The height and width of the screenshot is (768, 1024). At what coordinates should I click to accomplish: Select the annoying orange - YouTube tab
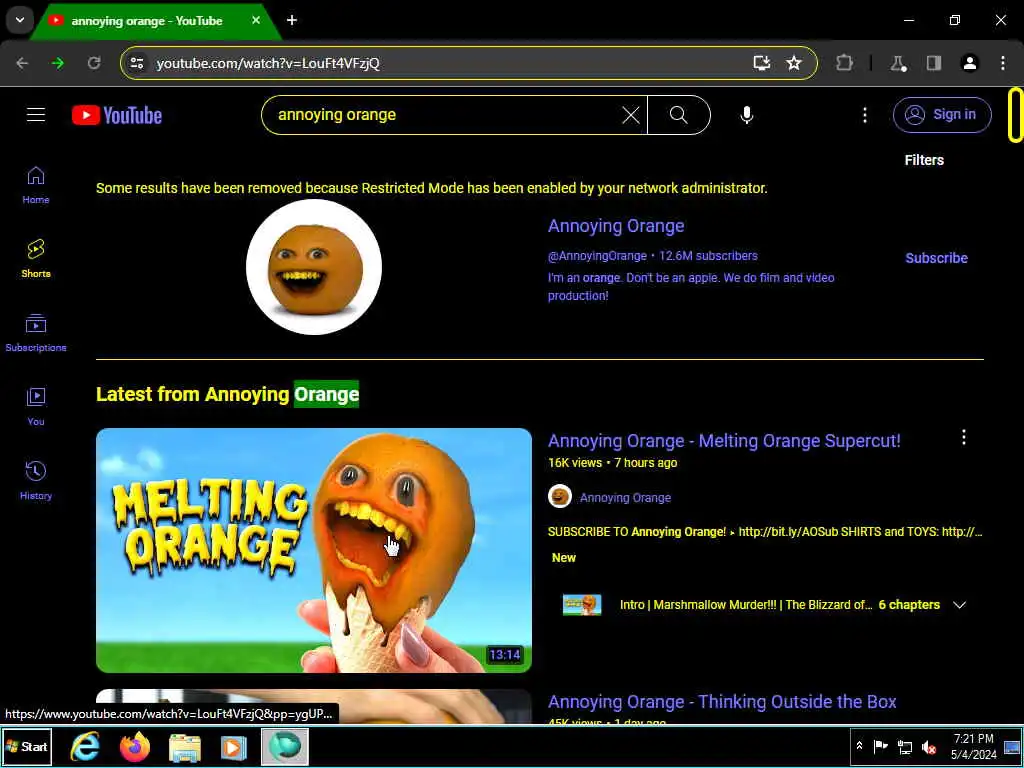pos(147,21)
